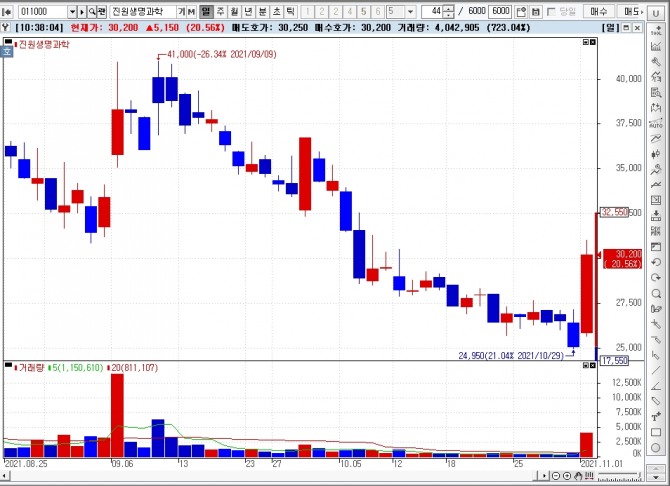Click the bar-chart indicator icon in the sidebar
This screenshot has width=670, height=486.
[656, 46]
